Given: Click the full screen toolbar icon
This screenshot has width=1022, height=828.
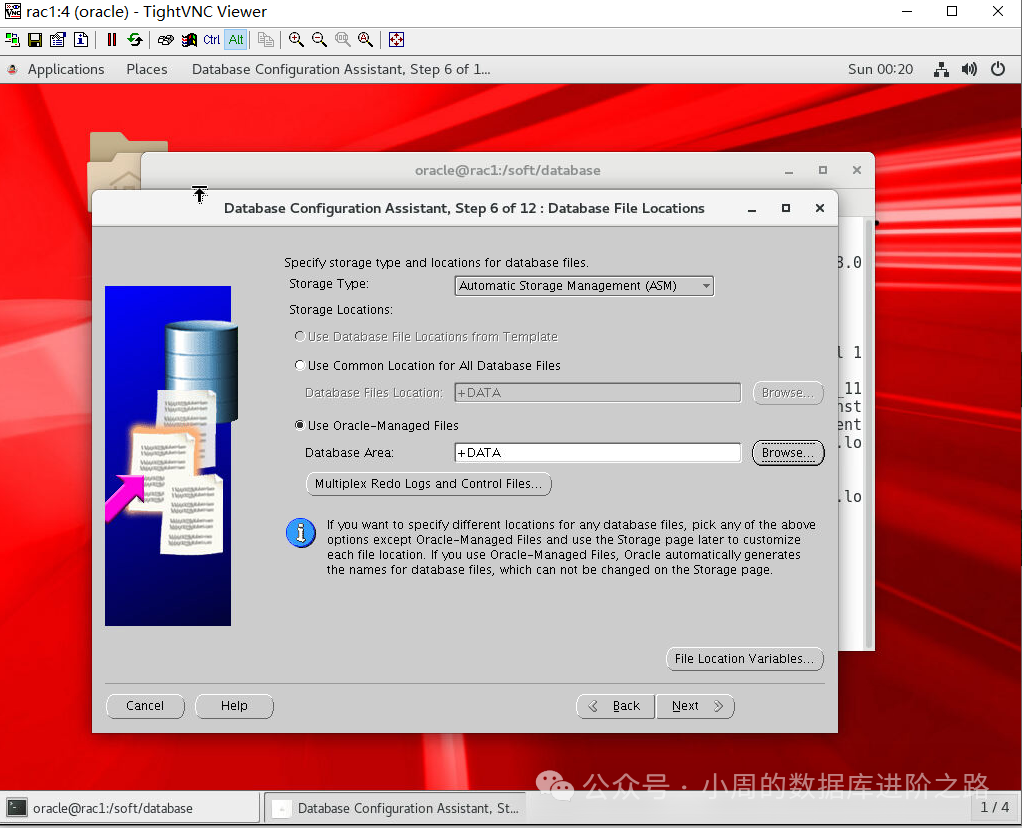Looking at the screenshot, I should coord(396,40).
